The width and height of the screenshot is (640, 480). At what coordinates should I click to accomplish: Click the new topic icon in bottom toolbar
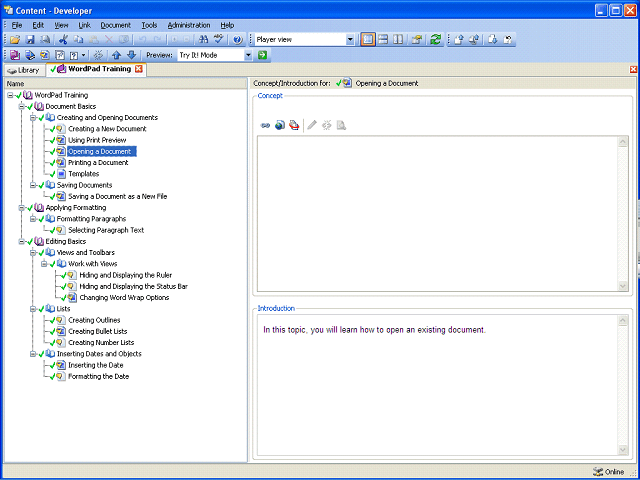[x=45, y=55]
